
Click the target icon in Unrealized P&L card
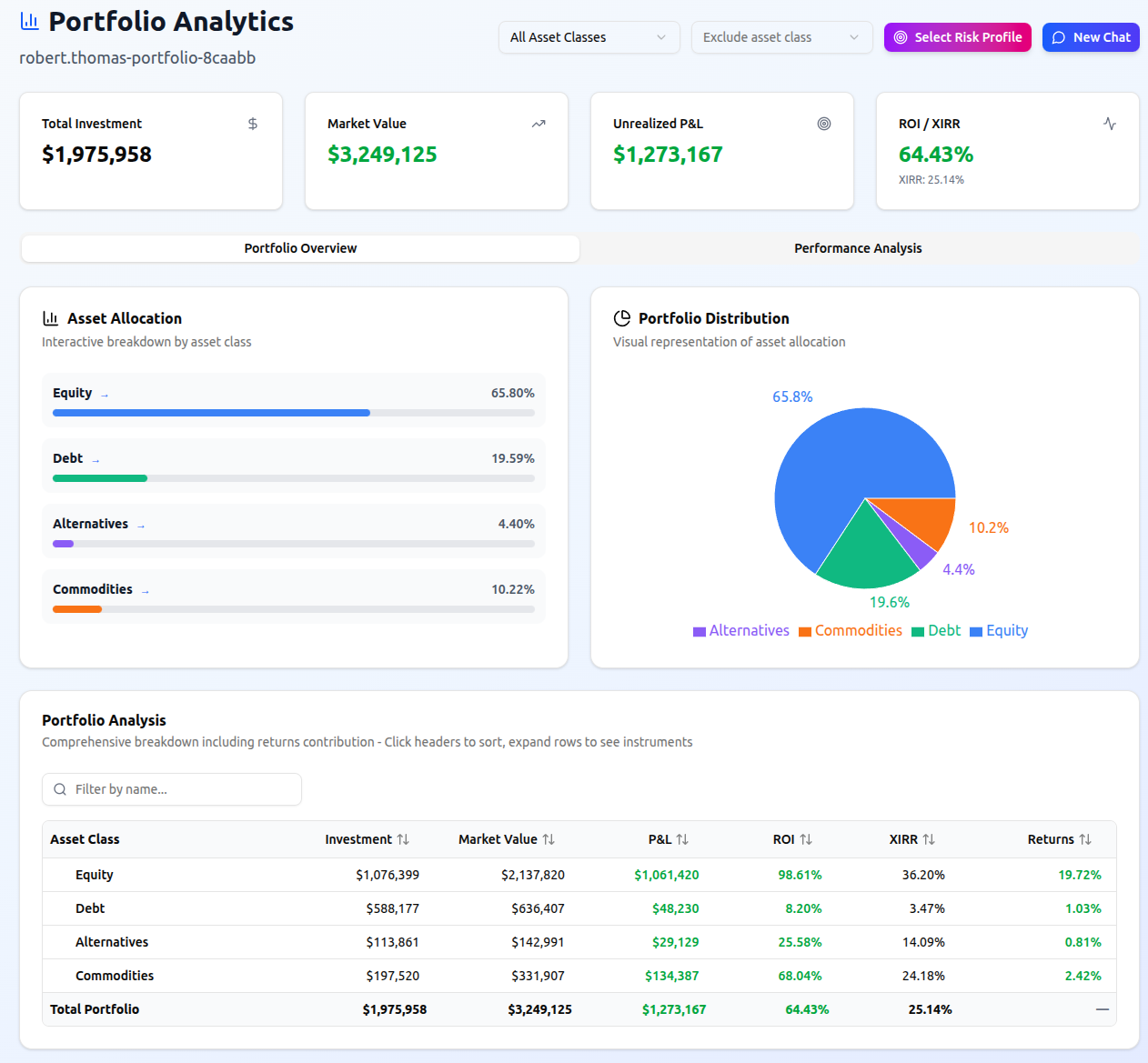pos(824,124)
